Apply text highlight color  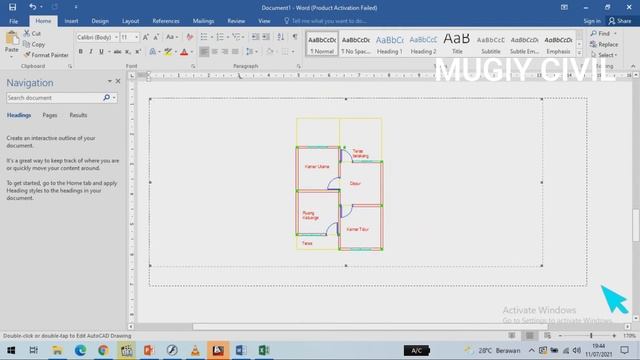click(x=168, y=52)
